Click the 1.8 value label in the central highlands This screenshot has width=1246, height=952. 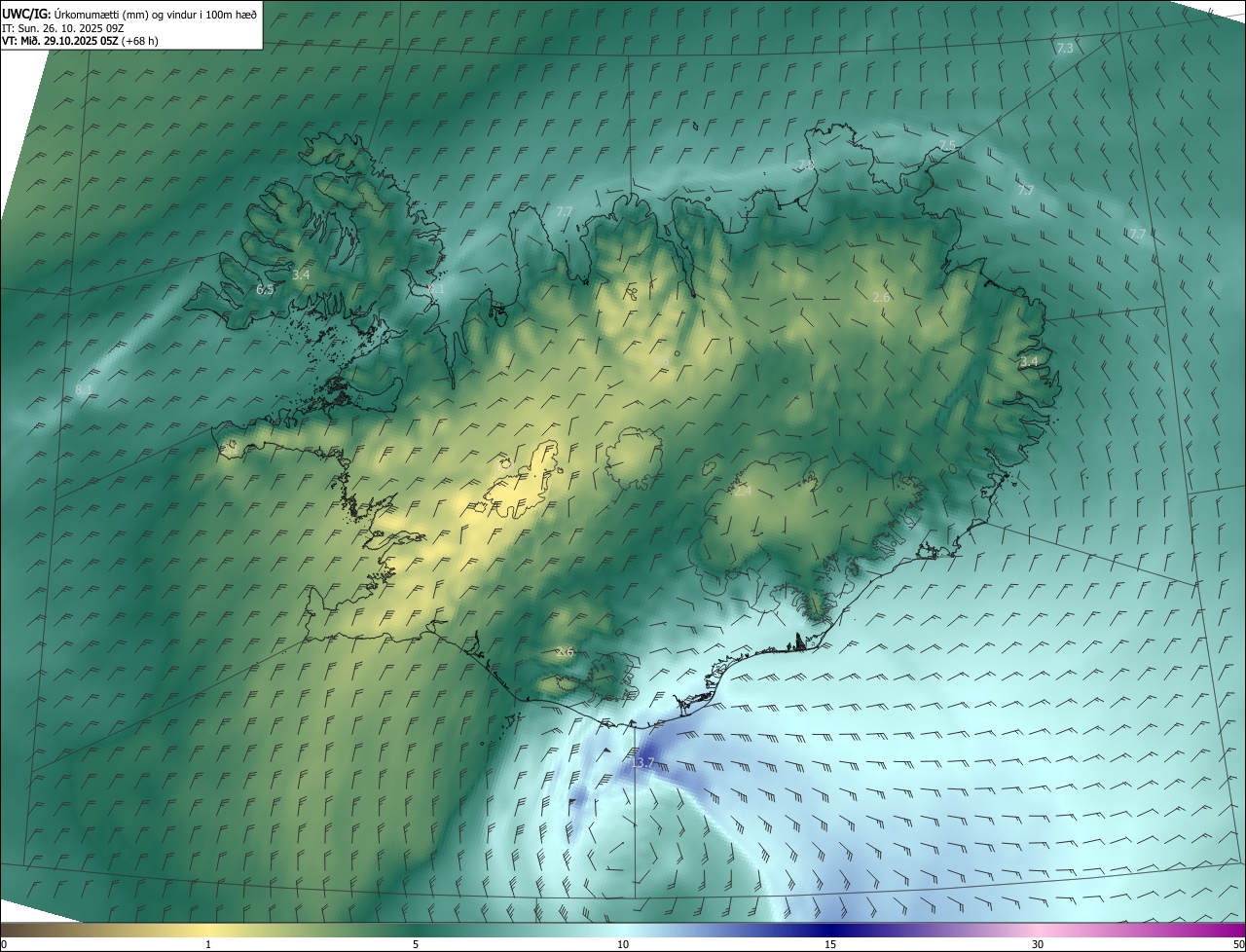pos(661,362)
